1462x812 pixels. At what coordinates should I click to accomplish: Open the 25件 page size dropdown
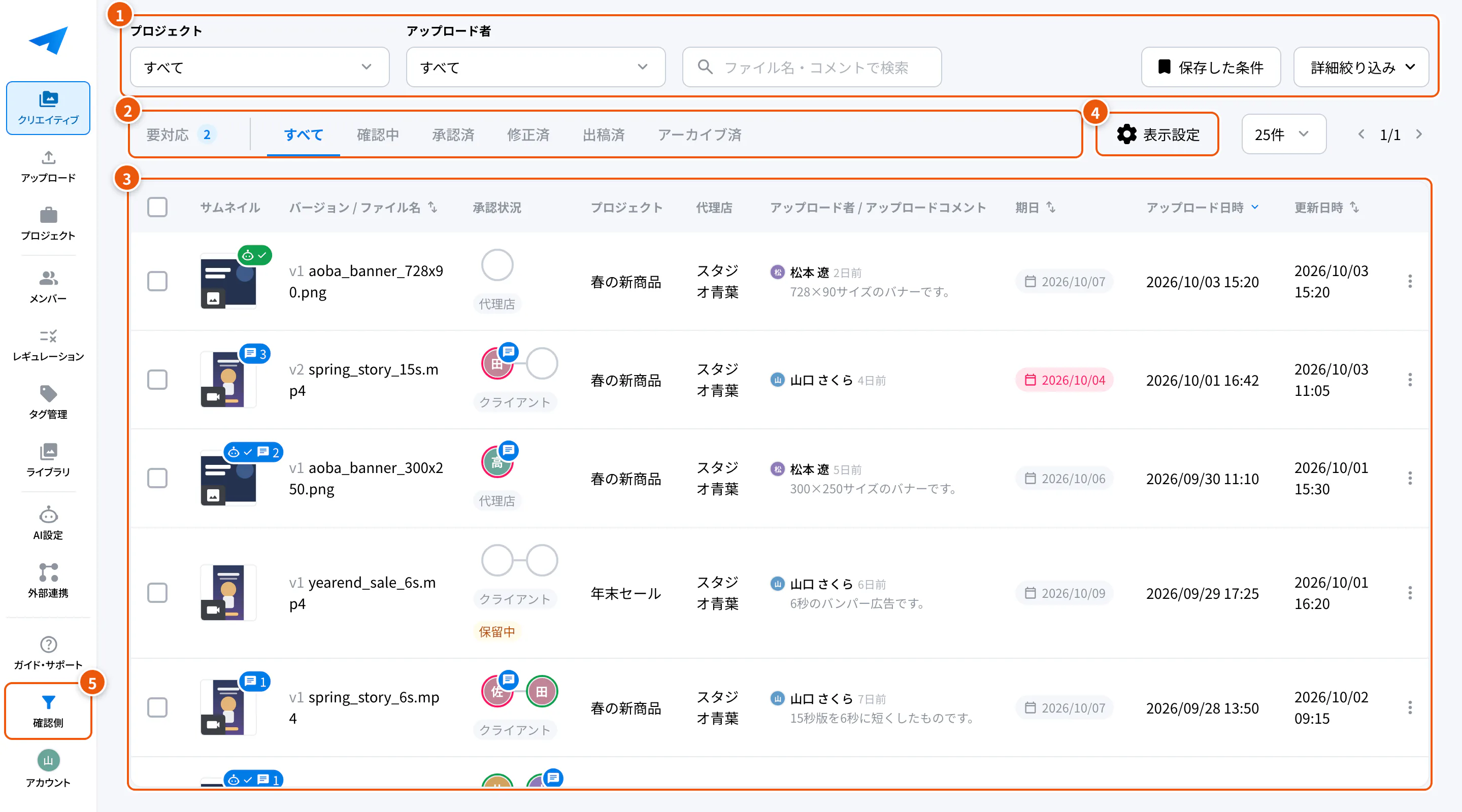[1284, 134]
